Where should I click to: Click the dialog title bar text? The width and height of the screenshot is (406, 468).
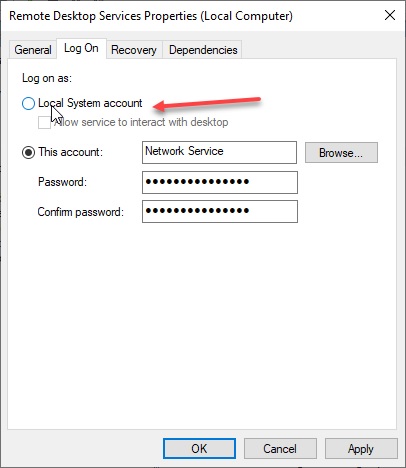pyautogui.click(x=151, y=16)
